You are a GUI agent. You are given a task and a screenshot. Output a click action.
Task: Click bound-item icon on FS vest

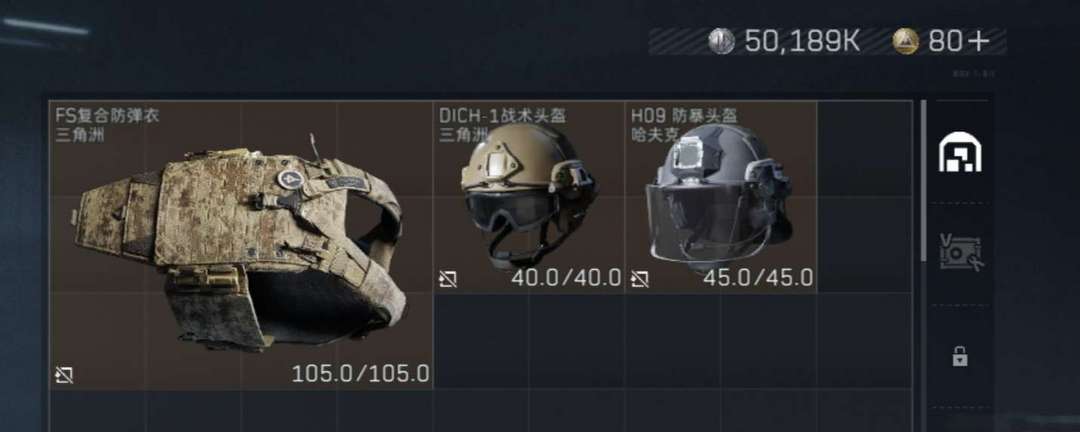click(x=64, y=376)
